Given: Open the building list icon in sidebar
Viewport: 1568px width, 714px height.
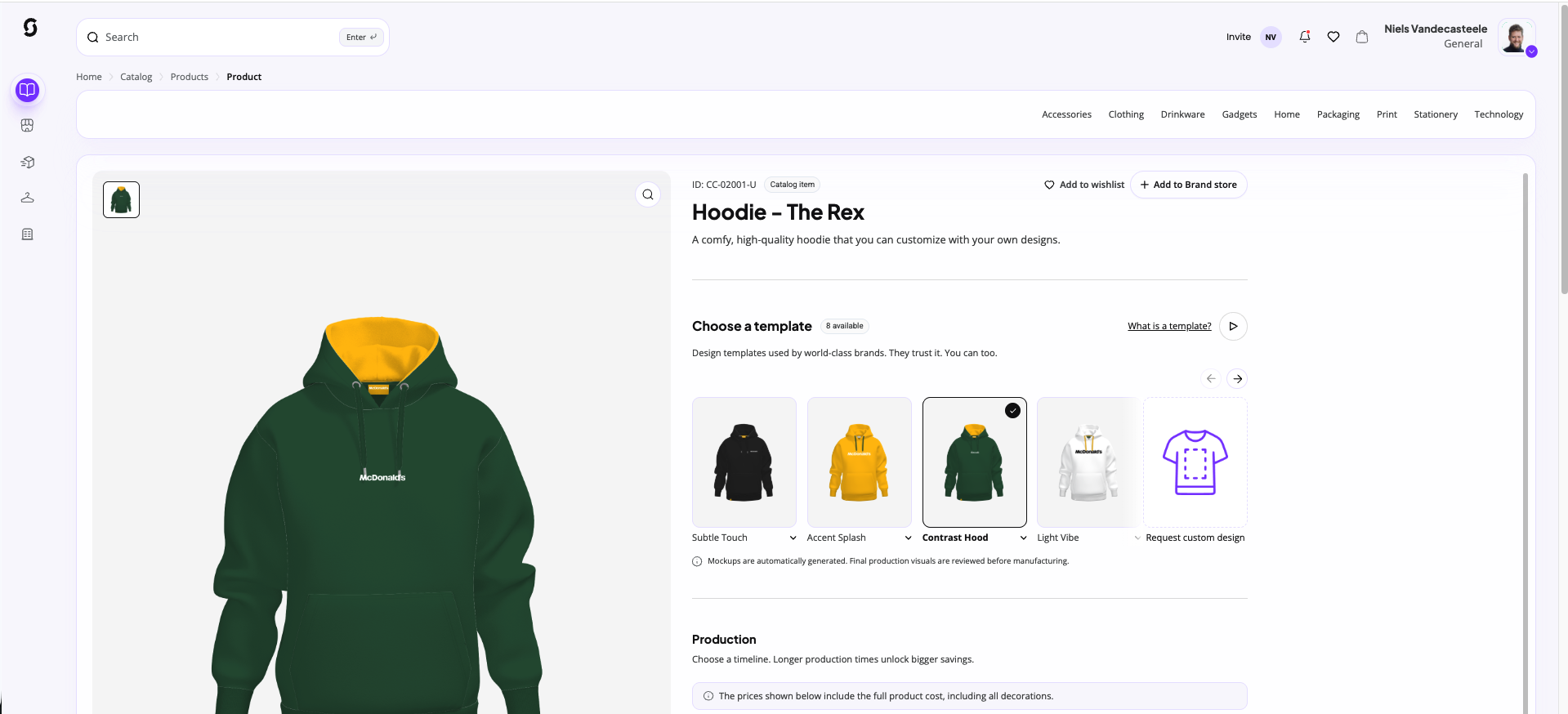Looking at the screenshot, I should click(27, 234).
